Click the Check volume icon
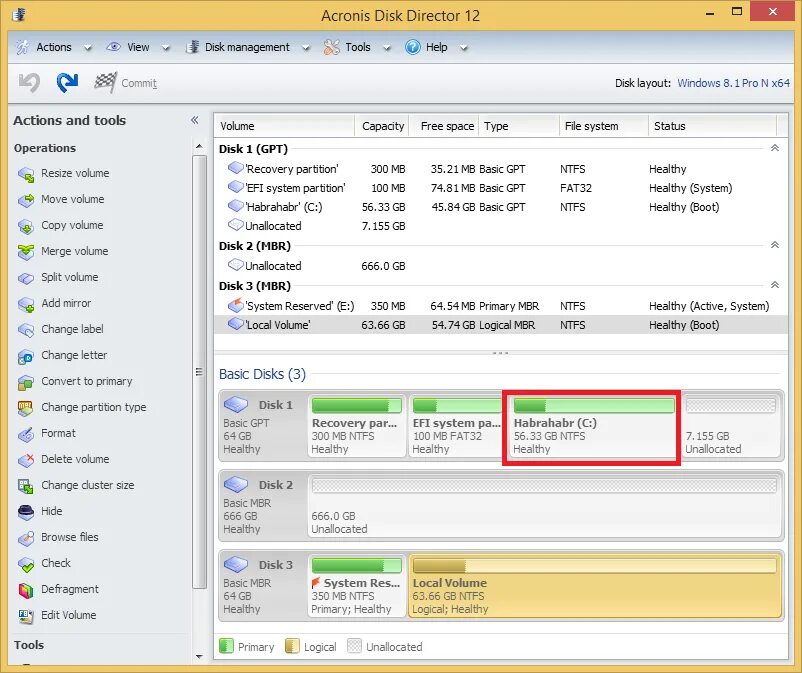The width and height of the screenshot is (802, 673). [26, 564]
